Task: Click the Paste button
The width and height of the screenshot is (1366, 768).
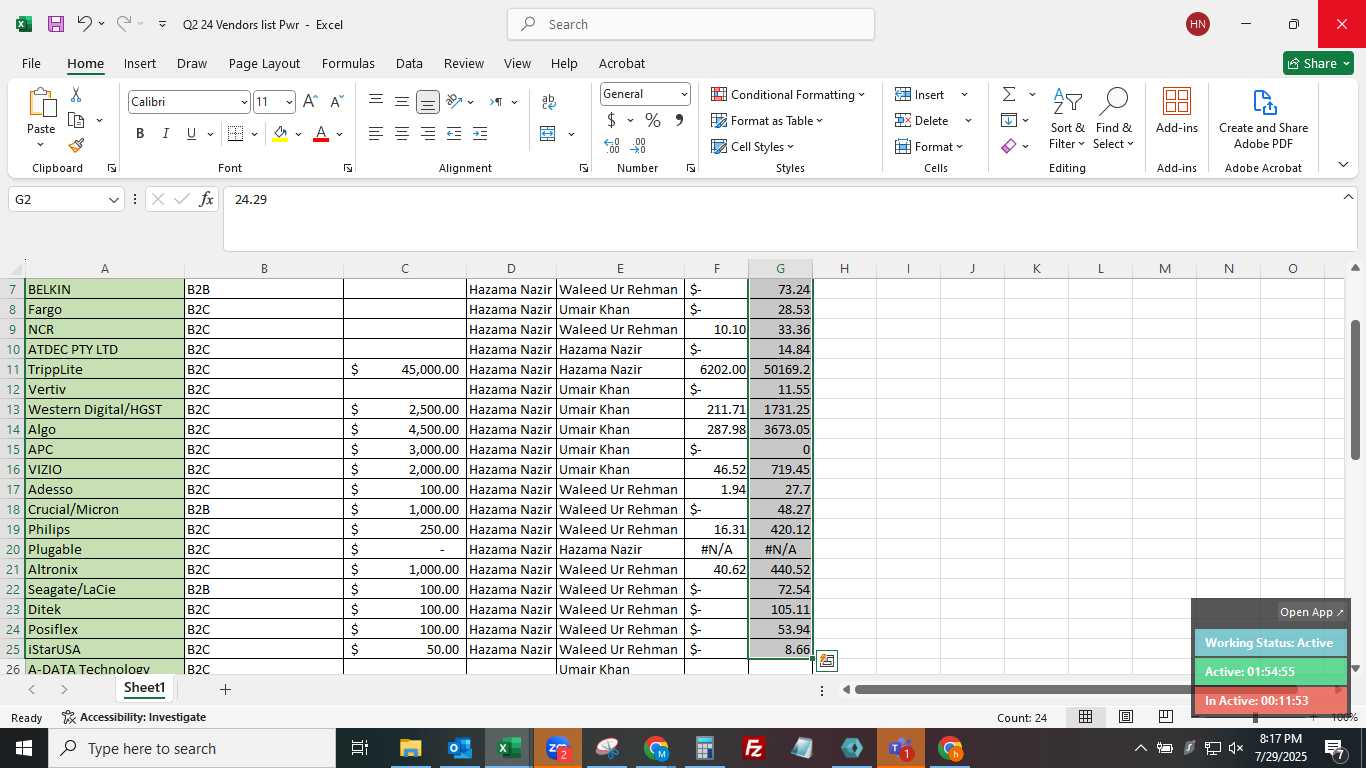Action: pyautogui.click(x=41, y=118)
